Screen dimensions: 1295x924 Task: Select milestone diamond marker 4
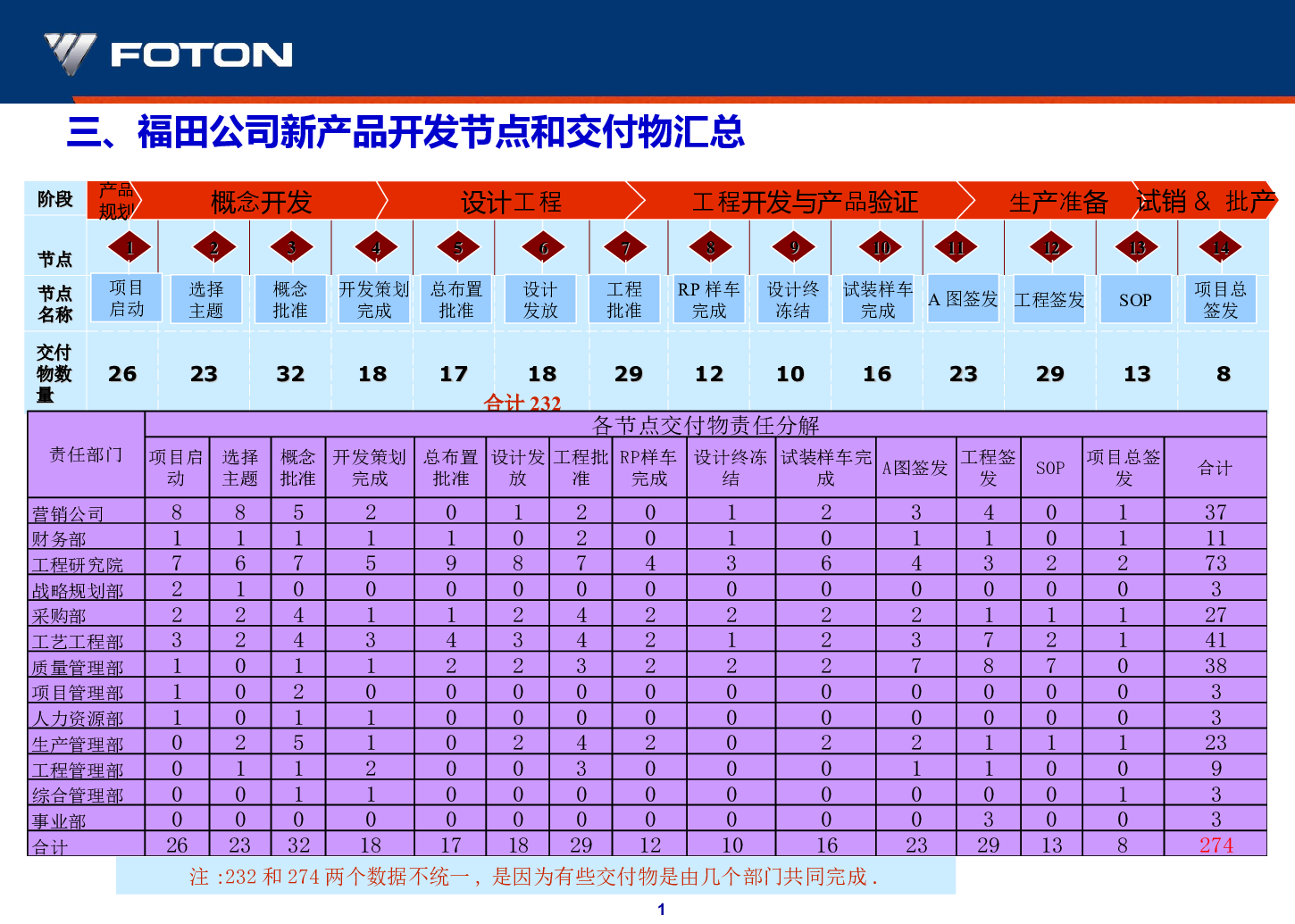pos(376,247)
